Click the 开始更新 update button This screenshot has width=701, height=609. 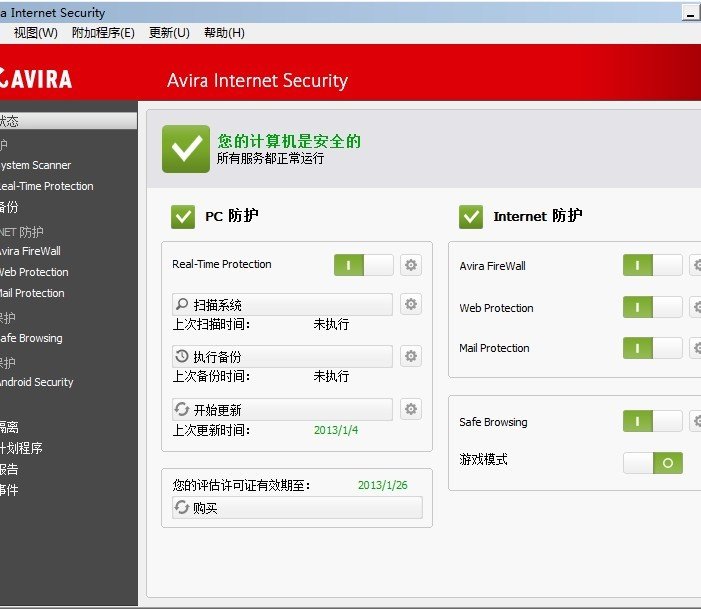pos(282,409)
